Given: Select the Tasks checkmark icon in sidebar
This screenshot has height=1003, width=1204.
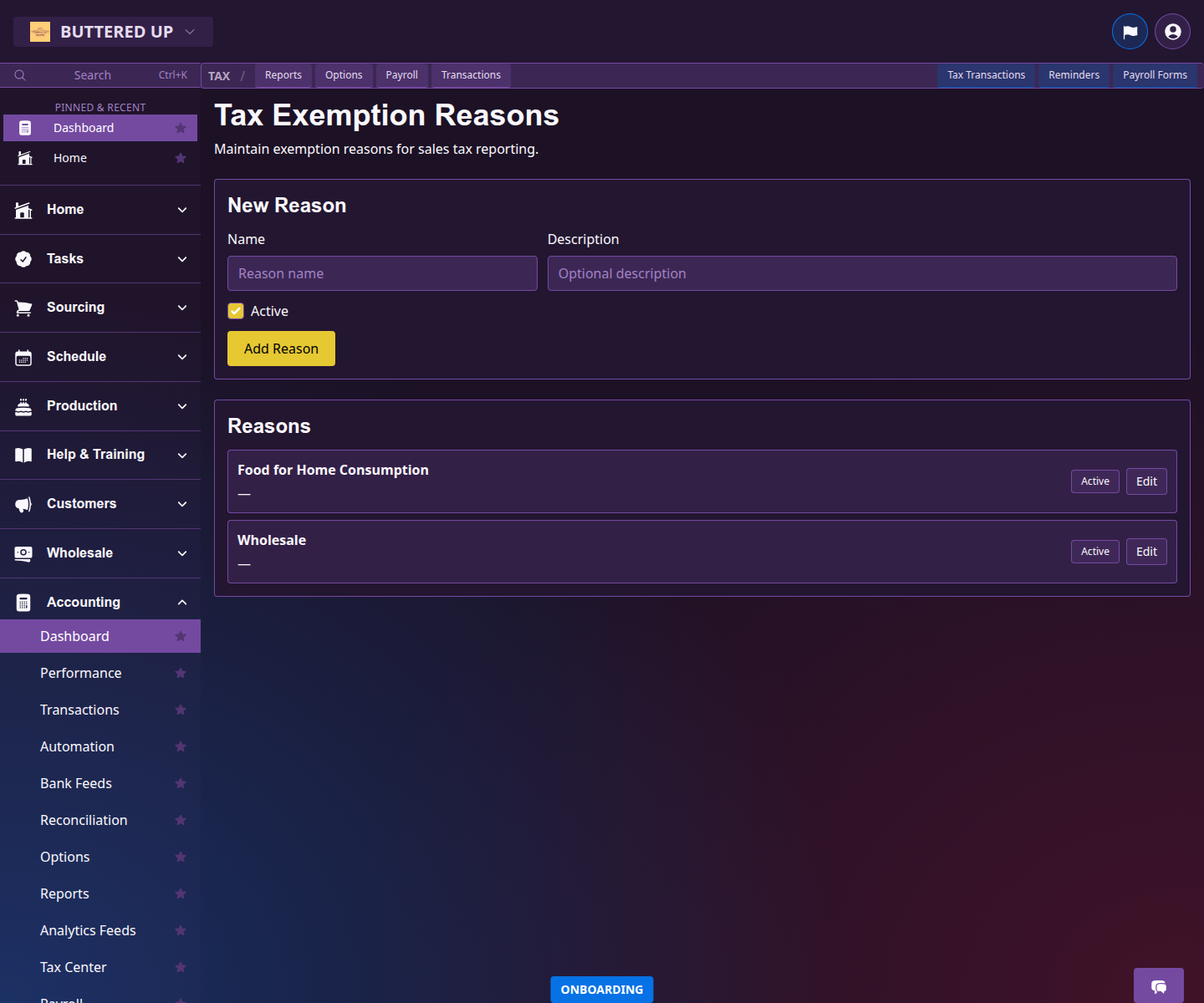Looking at the screenshot, I should point(23,258).
